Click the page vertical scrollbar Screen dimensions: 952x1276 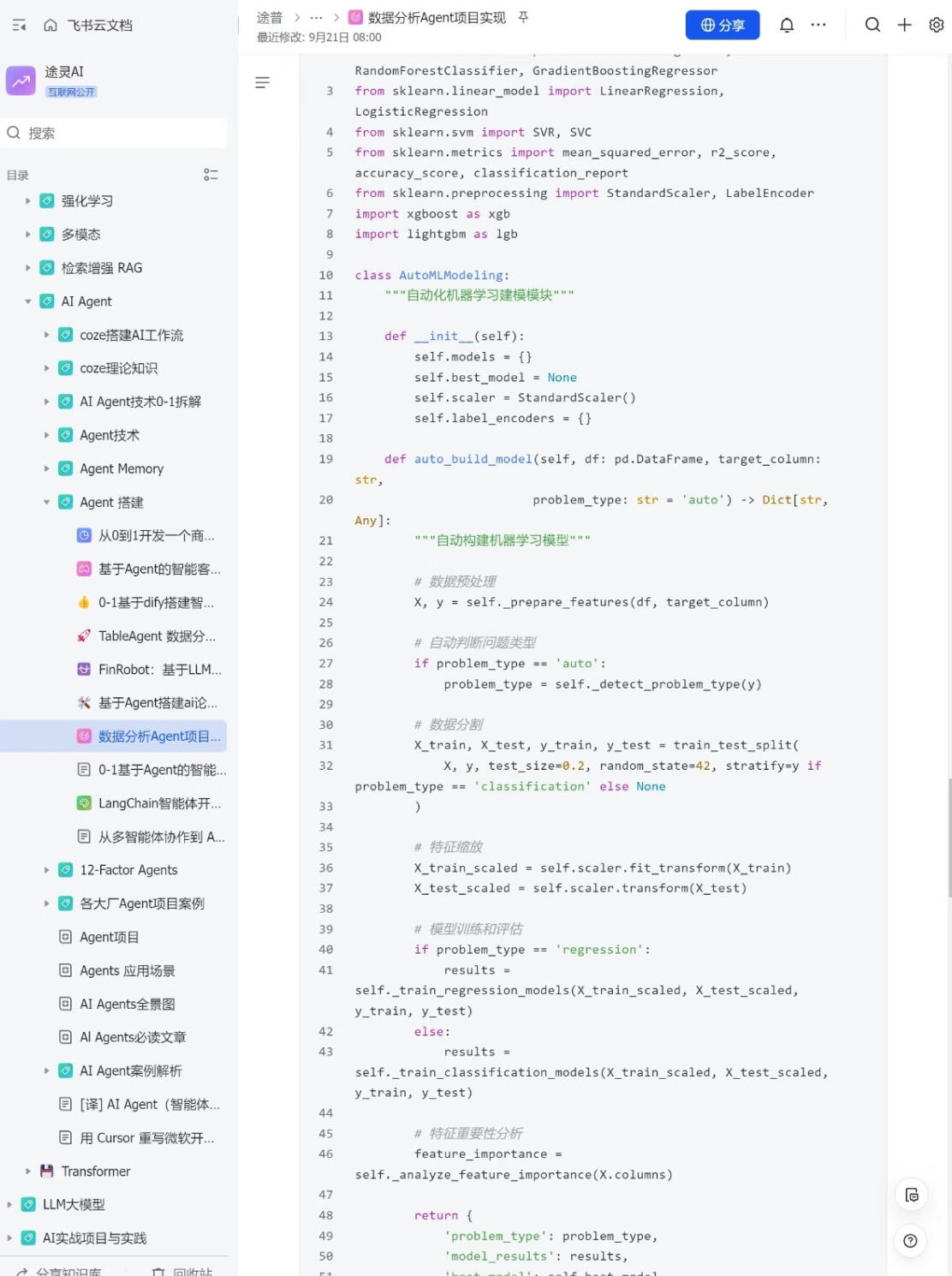coord(949,837)
